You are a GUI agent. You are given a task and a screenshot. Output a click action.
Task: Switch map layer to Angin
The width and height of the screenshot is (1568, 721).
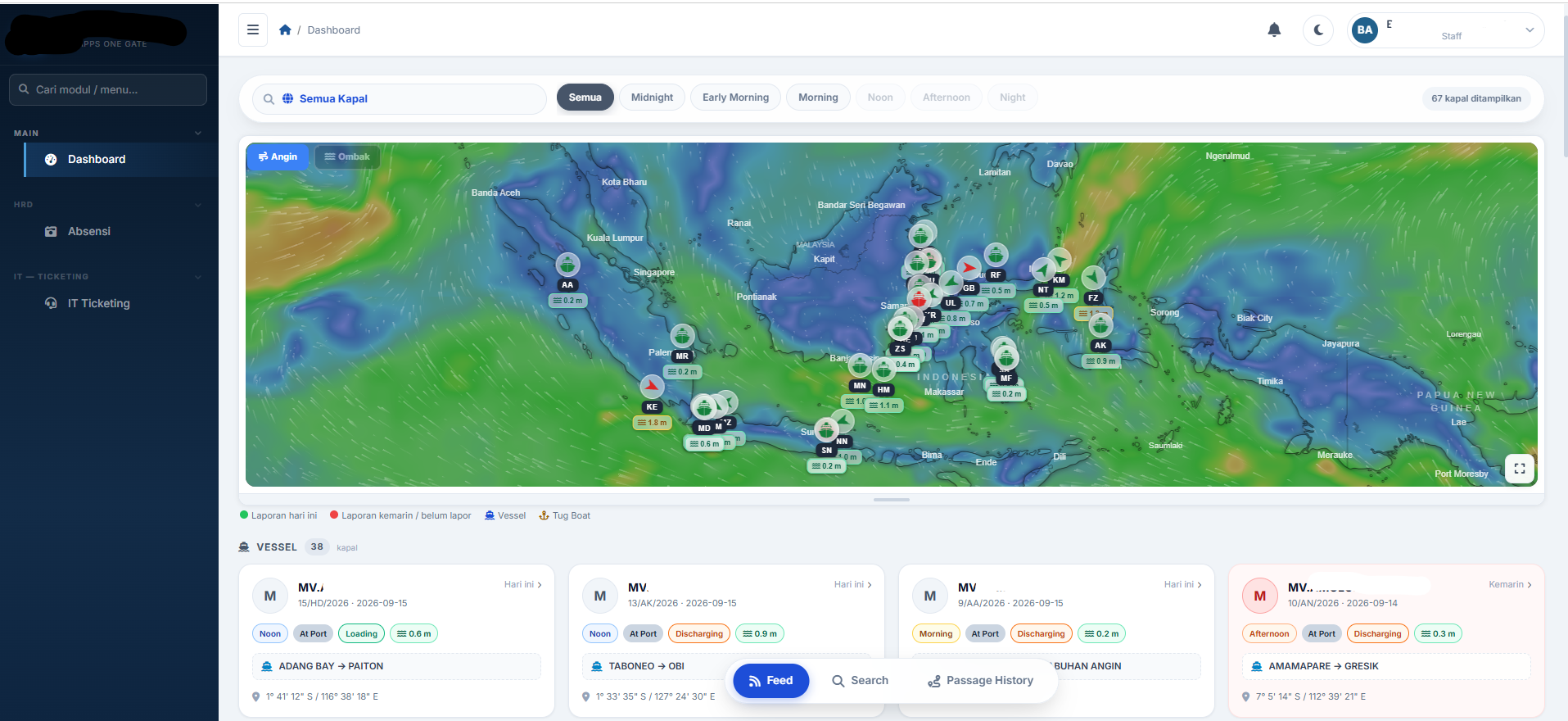278,156
